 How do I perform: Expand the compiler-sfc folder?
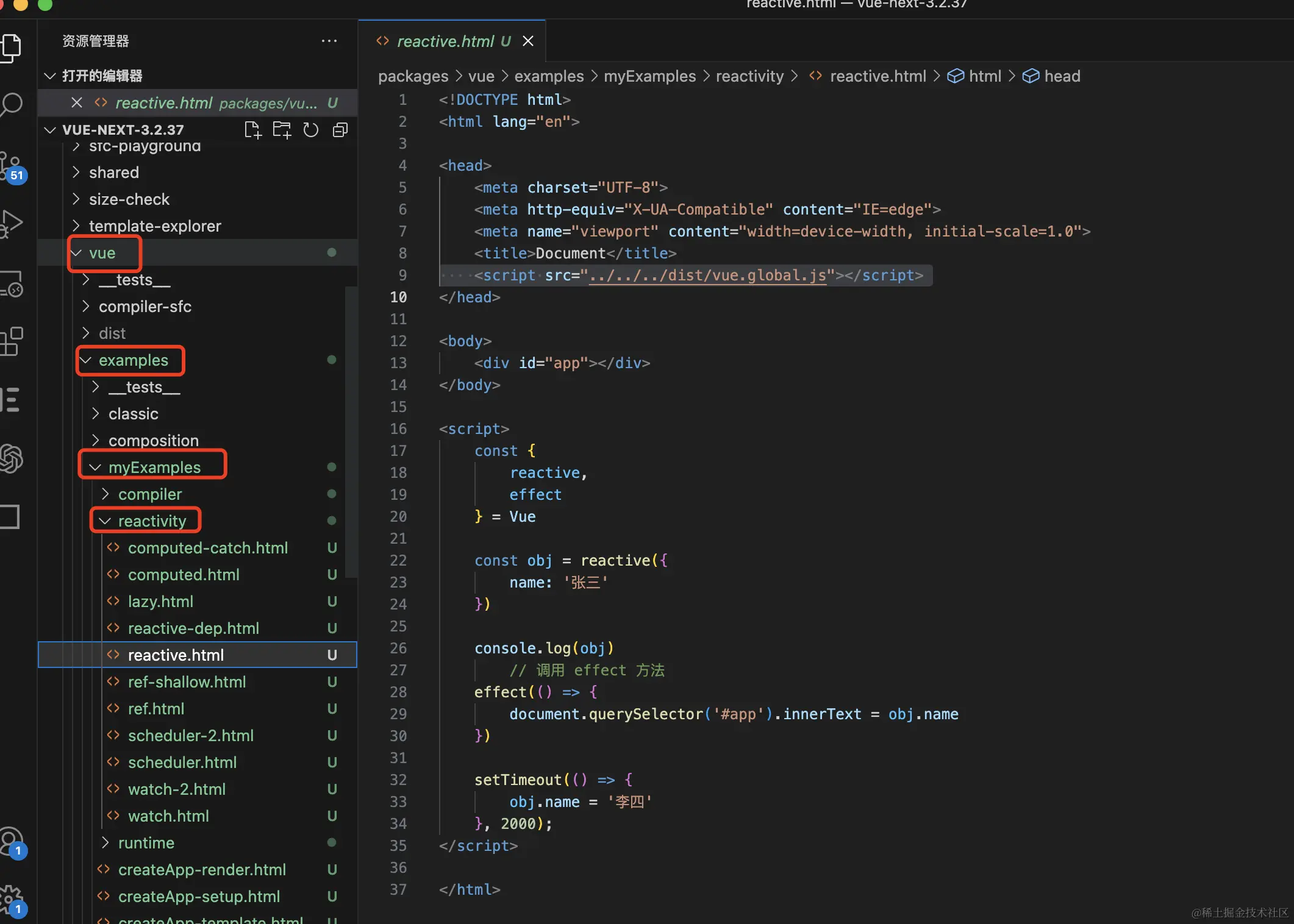click(x=145, y=307)
